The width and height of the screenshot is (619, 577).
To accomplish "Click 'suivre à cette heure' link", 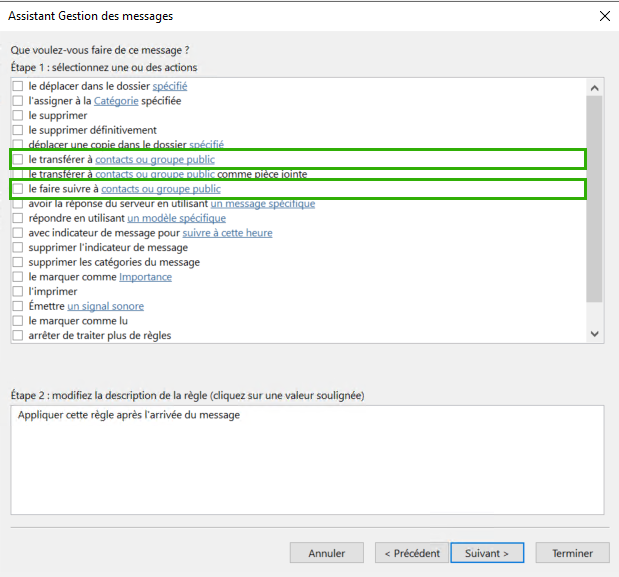I will click(227, 233).
